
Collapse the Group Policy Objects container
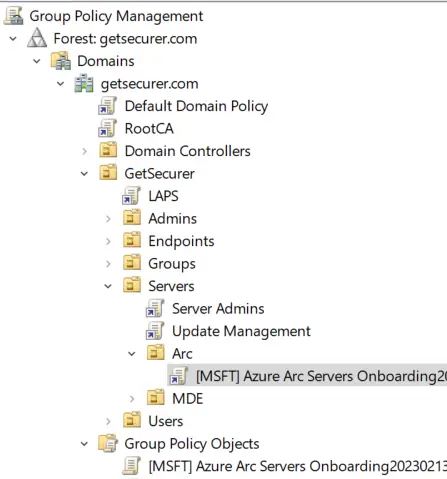tap(84, 444)
